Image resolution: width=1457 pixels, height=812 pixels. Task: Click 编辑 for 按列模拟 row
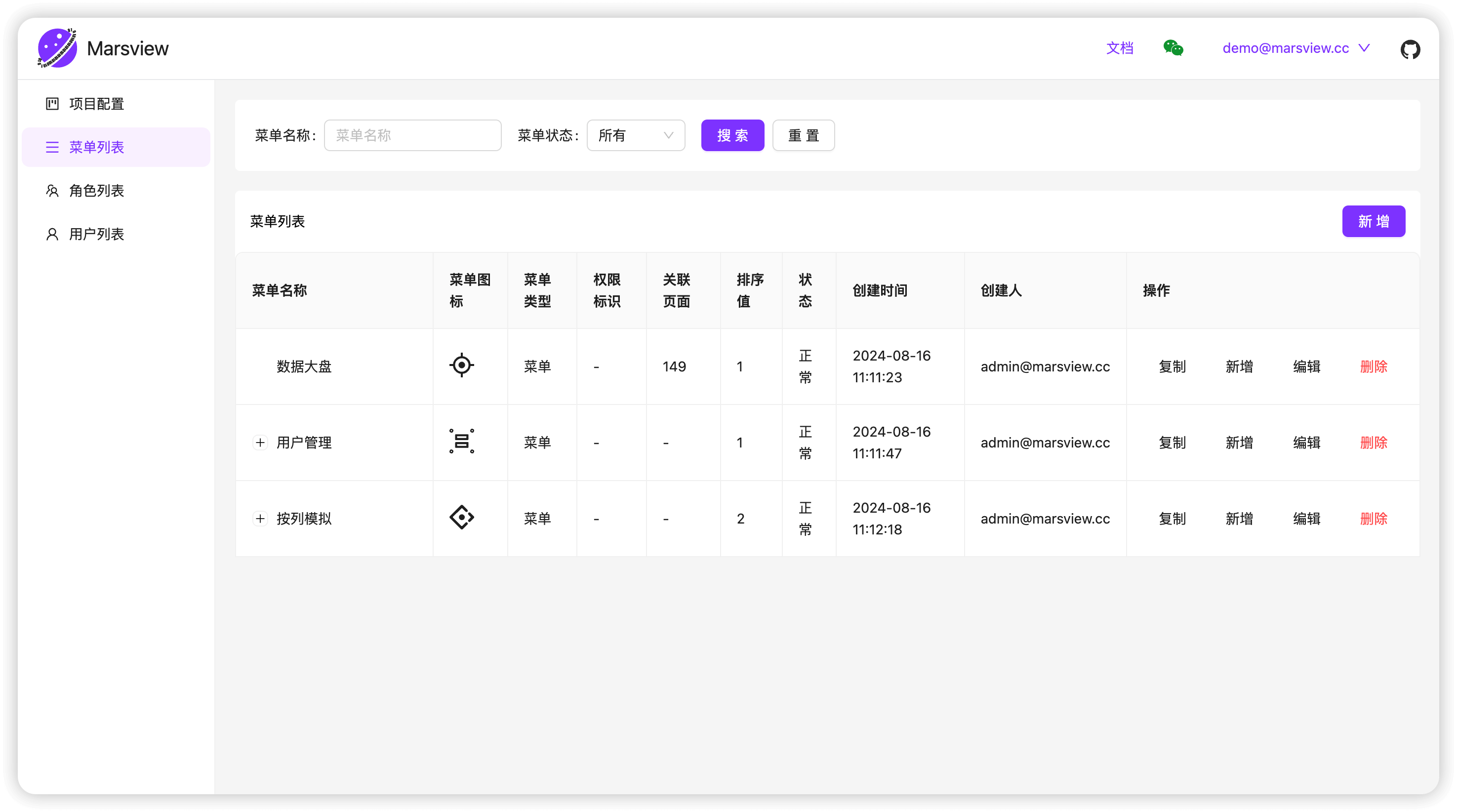tap(1306, 519)
